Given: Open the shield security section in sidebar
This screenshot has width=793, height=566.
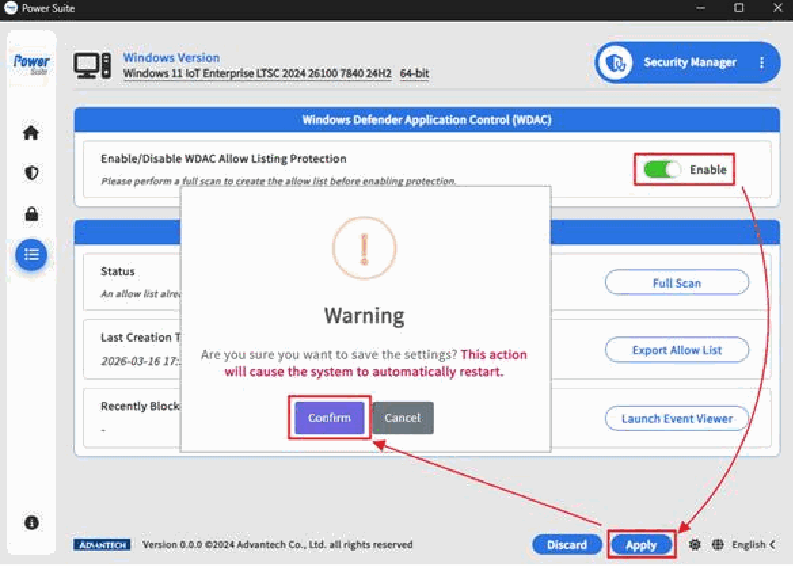Looking at the screenshot, I should pyautogui.click(x=31, y=173).
